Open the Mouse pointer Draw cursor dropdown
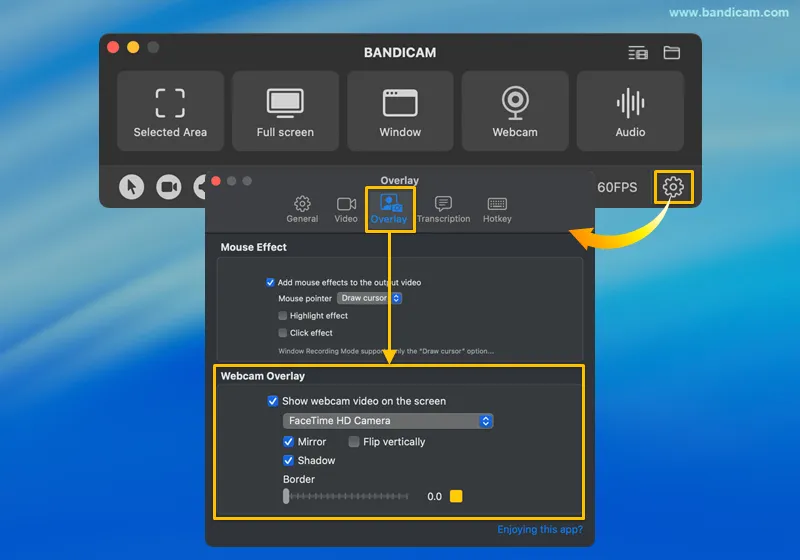The width and height of the screenshot is (800, 560). [369, 298]
